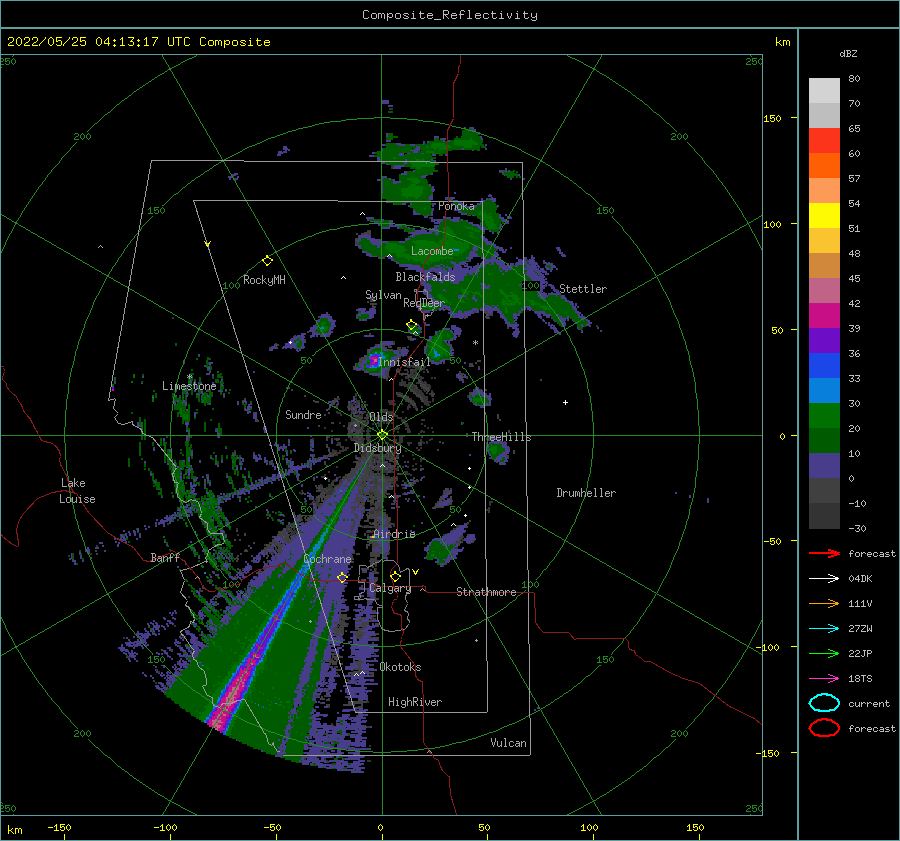Click the RedDeer city label
Viewport: 900px width, 841px height.
coord(424,303)
